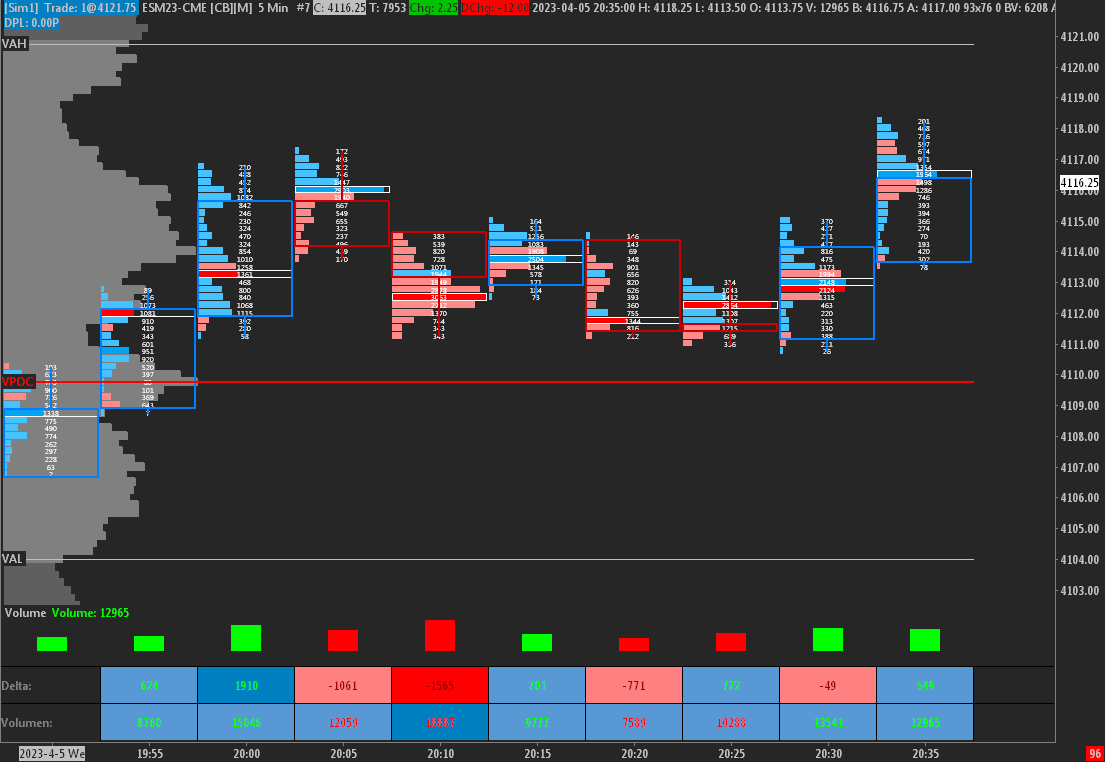Click the 20:15 time axis label
Image resolution: width=1105 pixels, height=762 pixels.
click(x=537, y=754)
